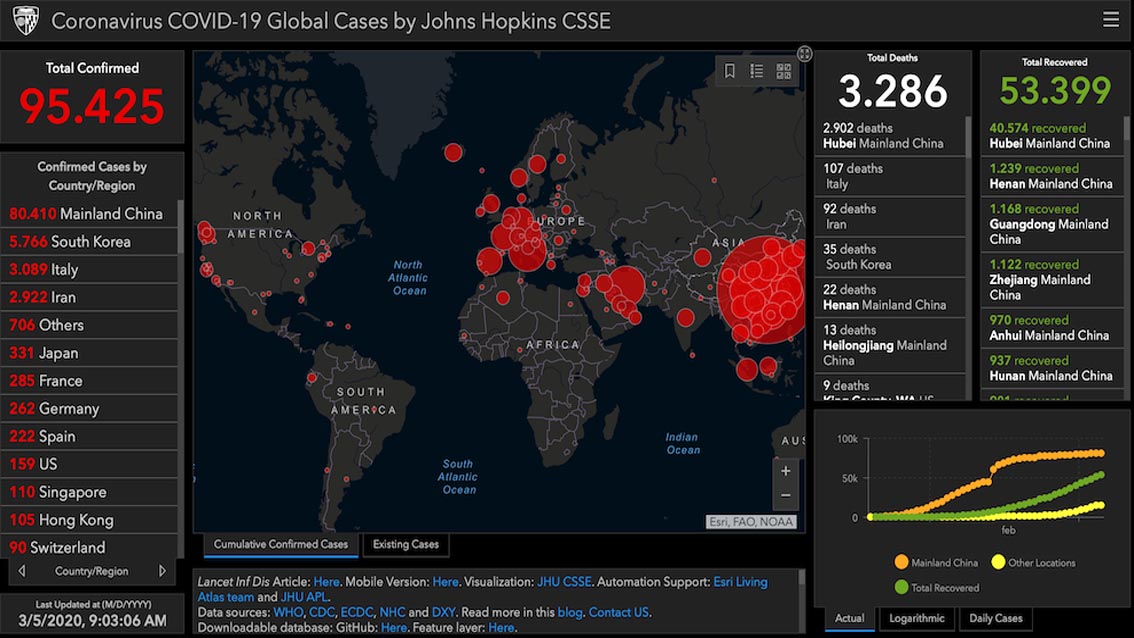Click the 937 recovered Hunan entry
The height and width of the screenshot is (638, 1134).
pos(1052,368)
